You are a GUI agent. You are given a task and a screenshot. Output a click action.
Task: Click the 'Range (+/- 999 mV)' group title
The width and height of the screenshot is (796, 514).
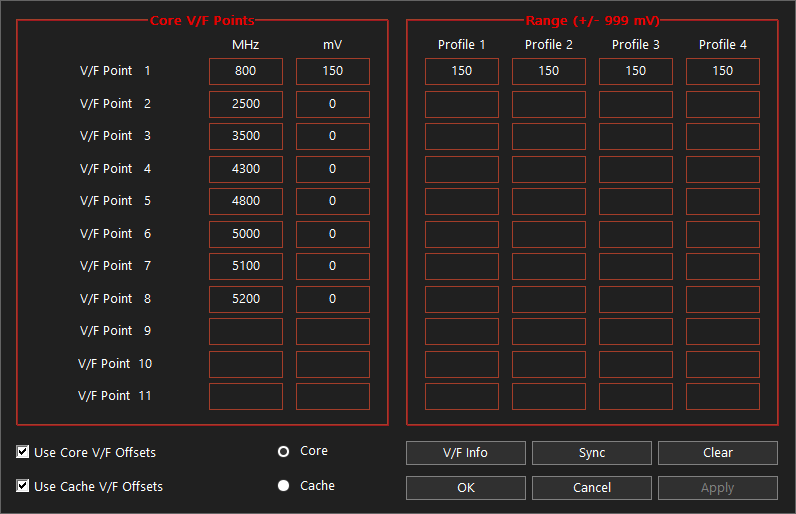click(592, 20)
